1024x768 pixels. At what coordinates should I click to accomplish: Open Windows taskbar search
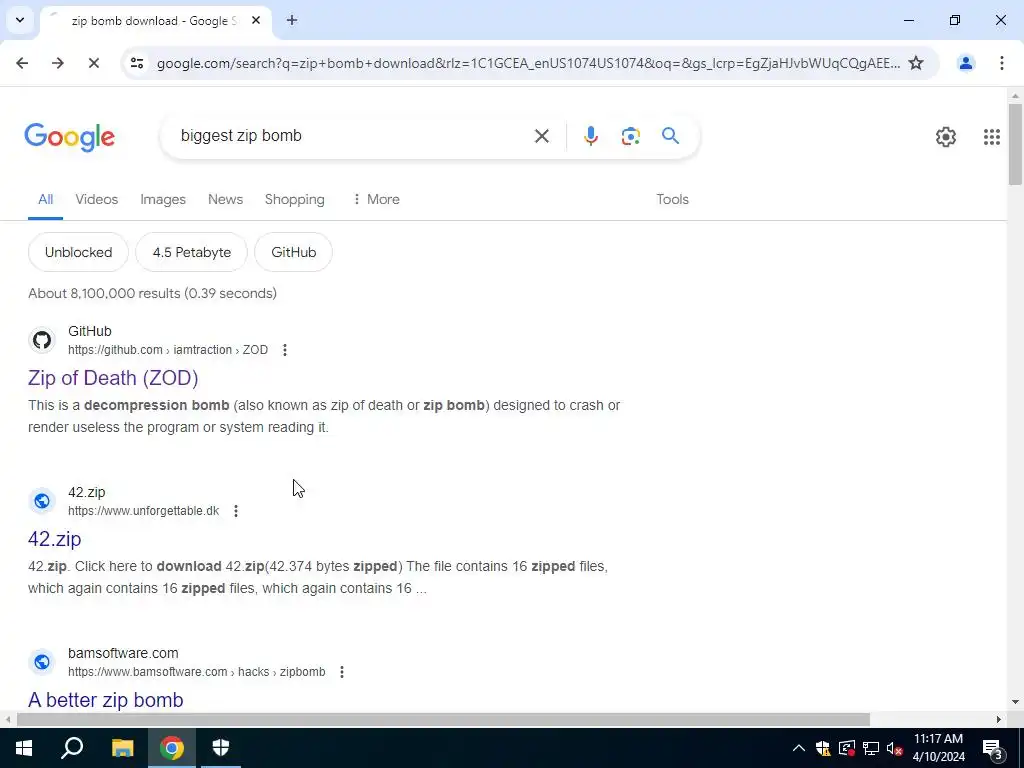tap(72, 748)
